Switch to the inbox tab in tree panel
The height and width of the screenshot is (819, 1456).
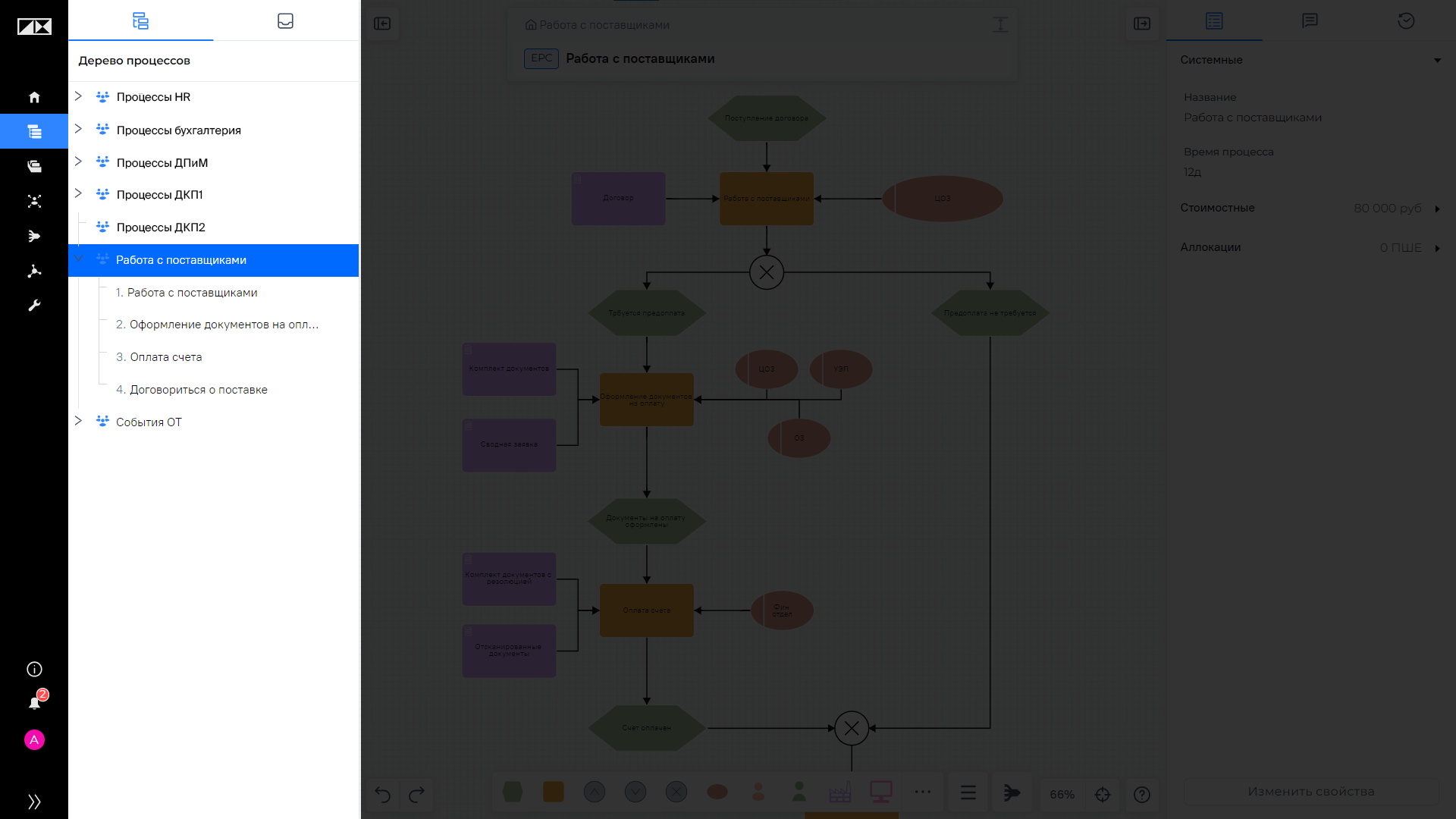pos(285,20)
